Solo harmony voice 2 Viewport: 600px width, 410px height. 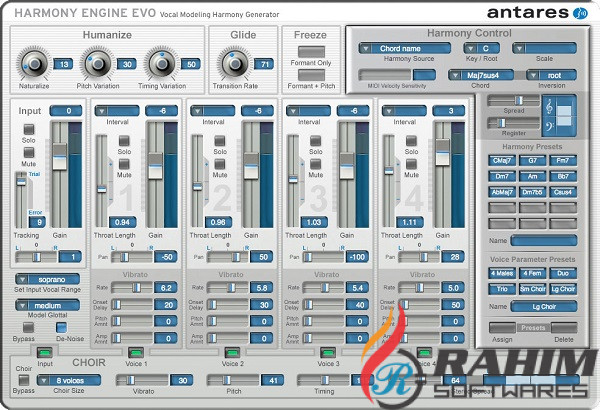[x=220, y=141]
